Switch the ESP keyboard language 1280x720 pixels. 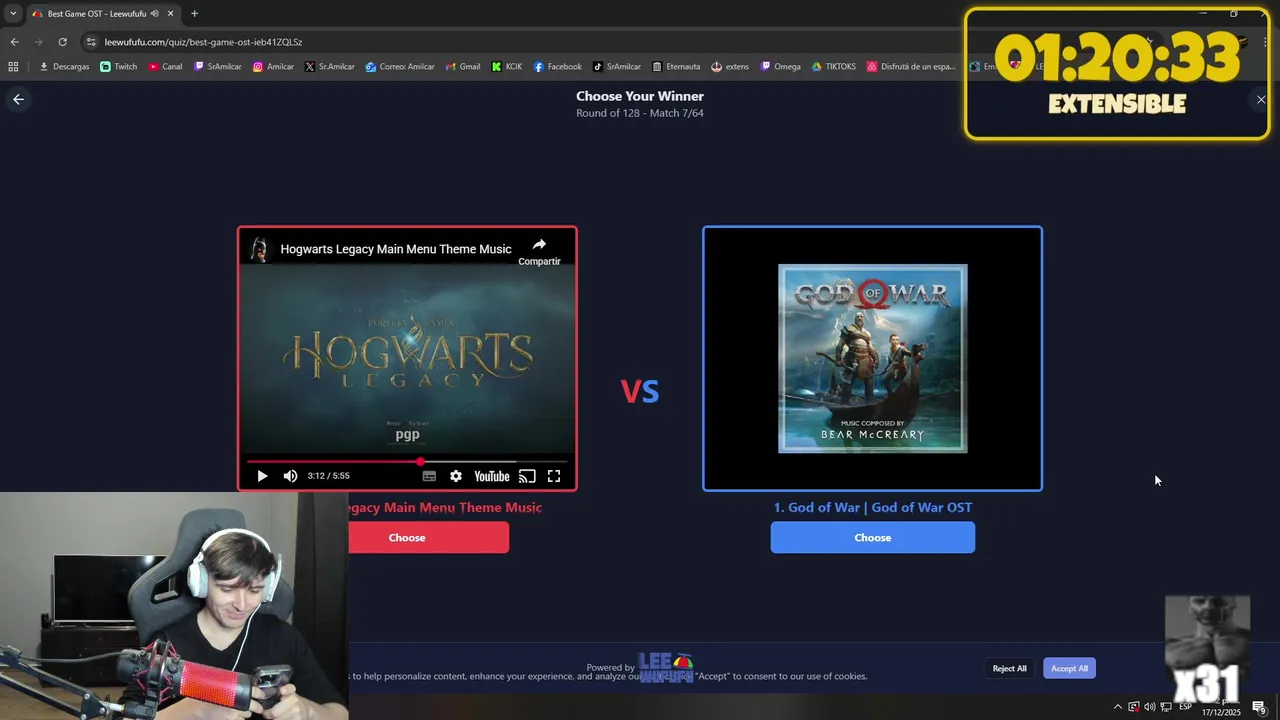coord(1185,707)
